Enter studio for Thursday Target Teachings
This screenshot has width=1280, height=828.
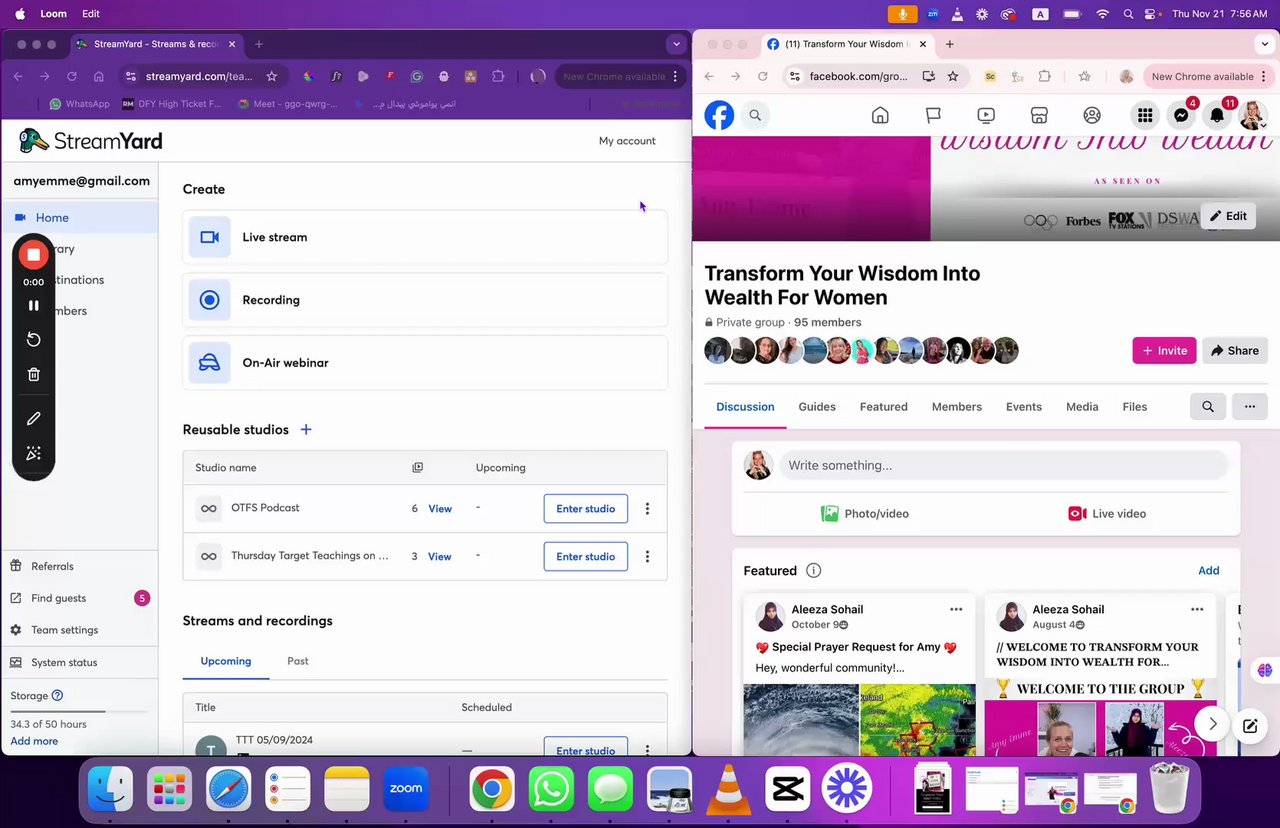(x=586, y=556)
